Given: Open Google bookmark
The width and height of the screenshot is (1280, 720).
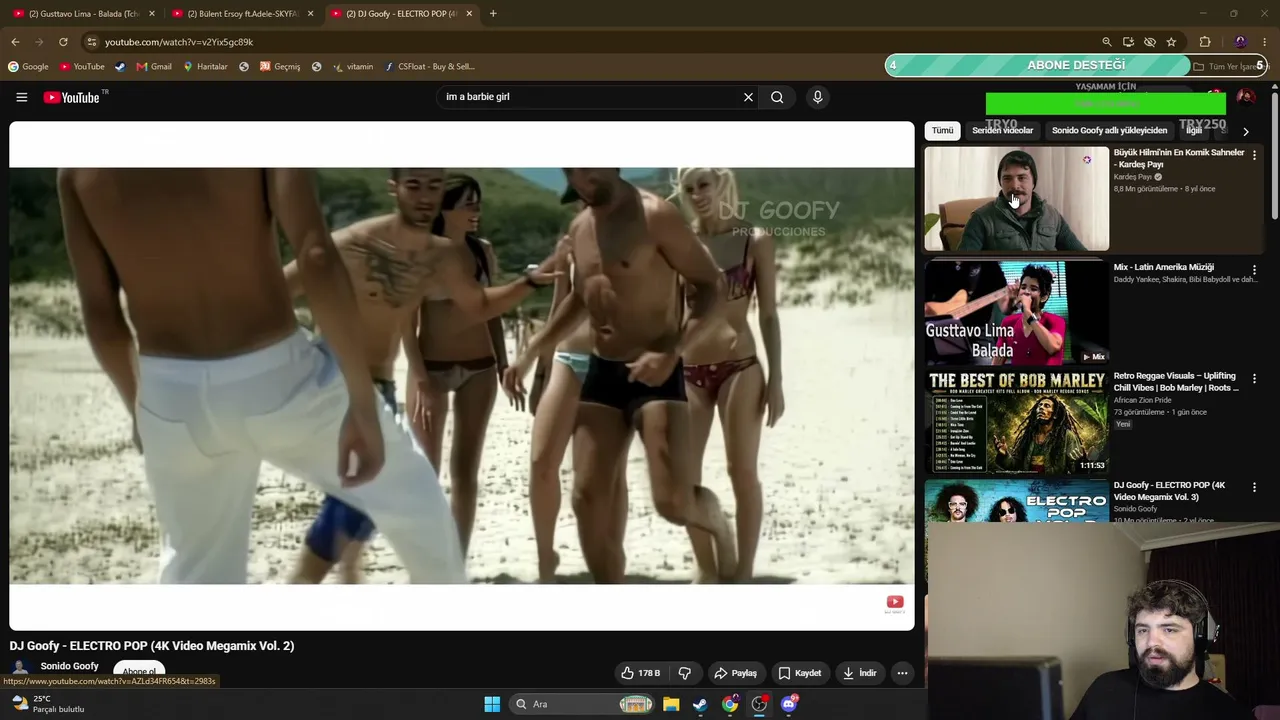Looking at the screenshot, I should pos(28,67).
